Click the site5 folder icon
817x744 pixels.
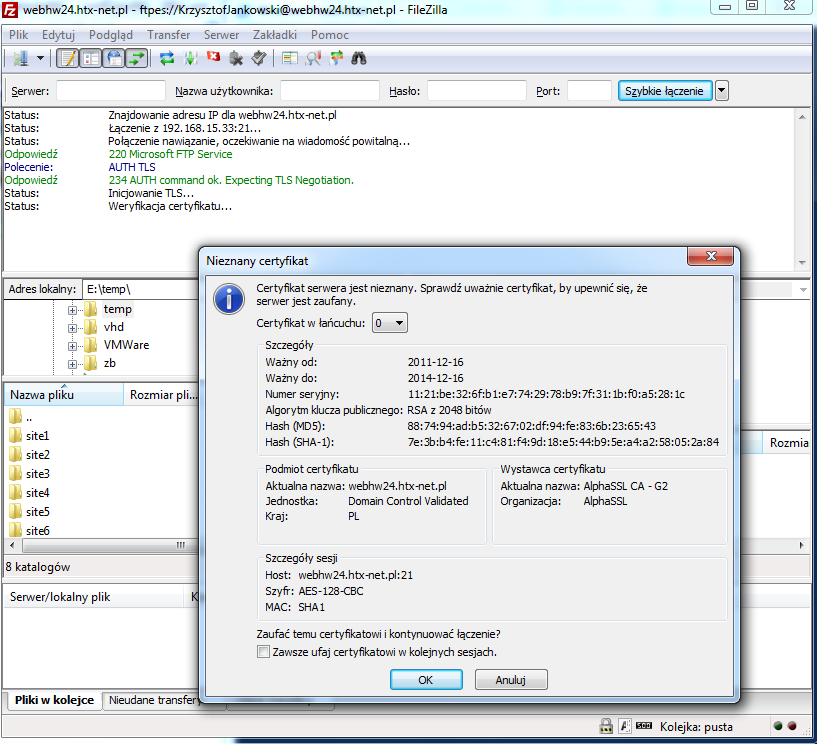click(16, 512)
